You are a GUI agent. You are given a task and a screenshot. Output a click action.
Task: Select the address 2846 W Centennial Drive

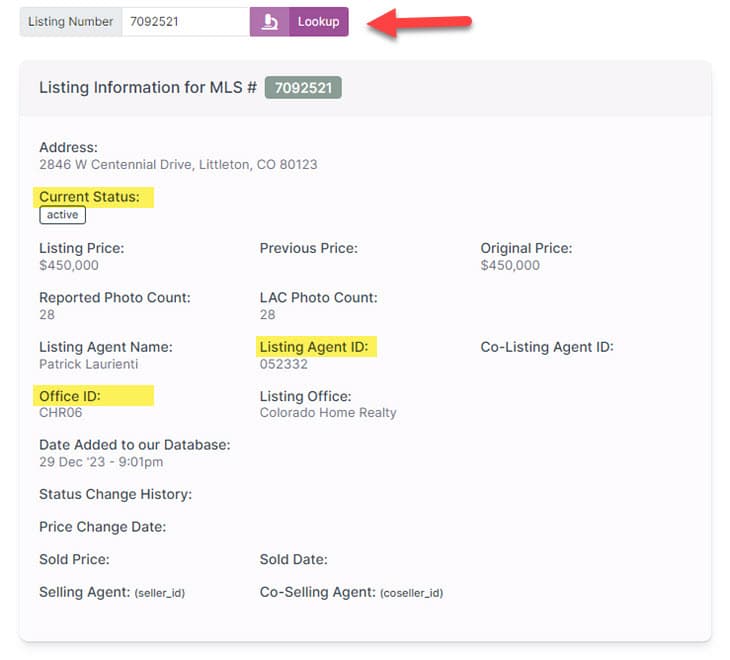(x=178, y=164)
